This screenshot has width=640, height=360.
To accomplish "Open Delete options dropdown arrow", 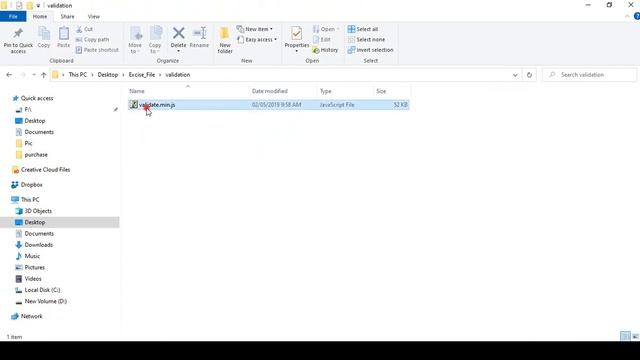I will tap(178, 51).
